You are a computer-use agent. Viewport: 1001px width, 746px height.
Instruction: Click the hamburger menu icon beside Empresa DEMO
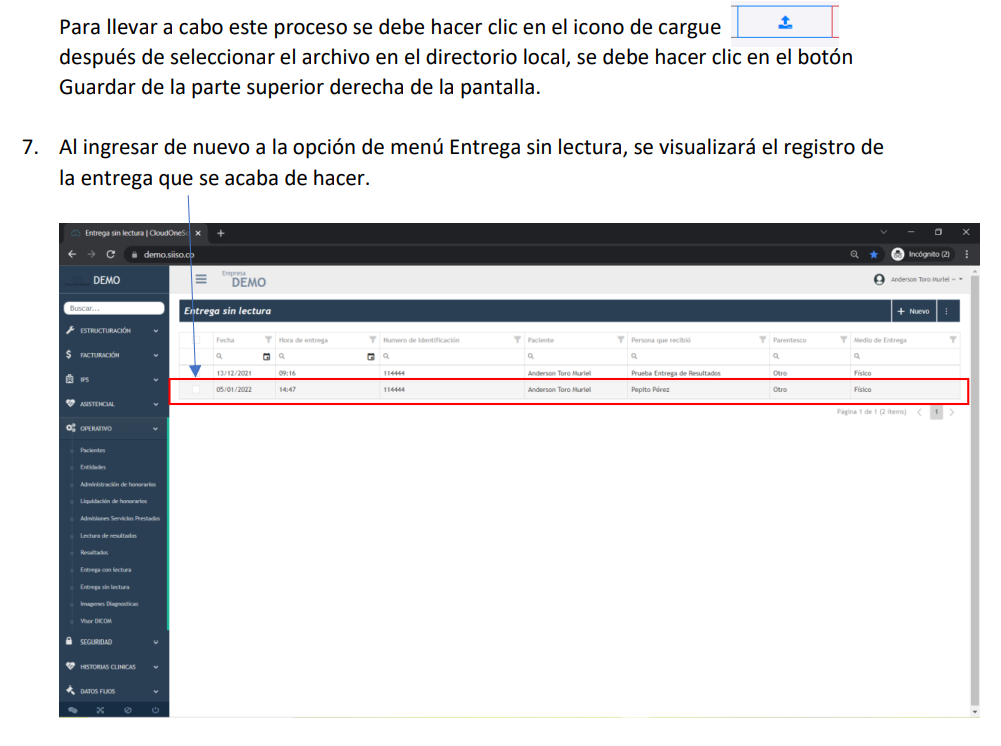click(x=201, y=280)
